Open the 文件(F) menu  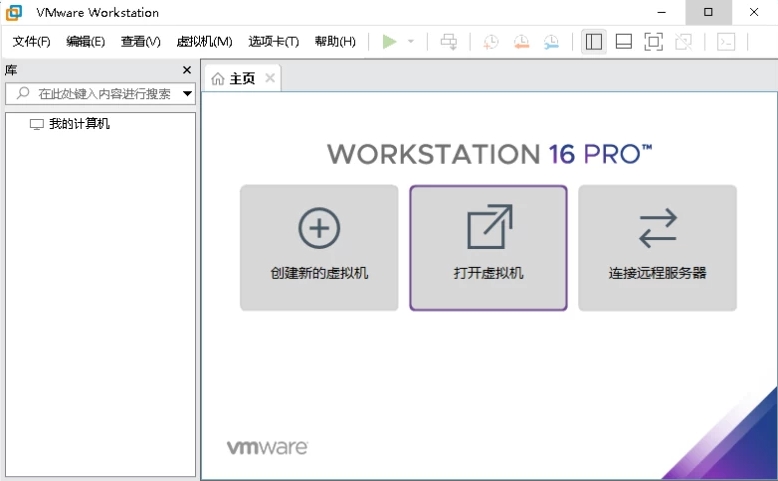[x=31, y=41]
